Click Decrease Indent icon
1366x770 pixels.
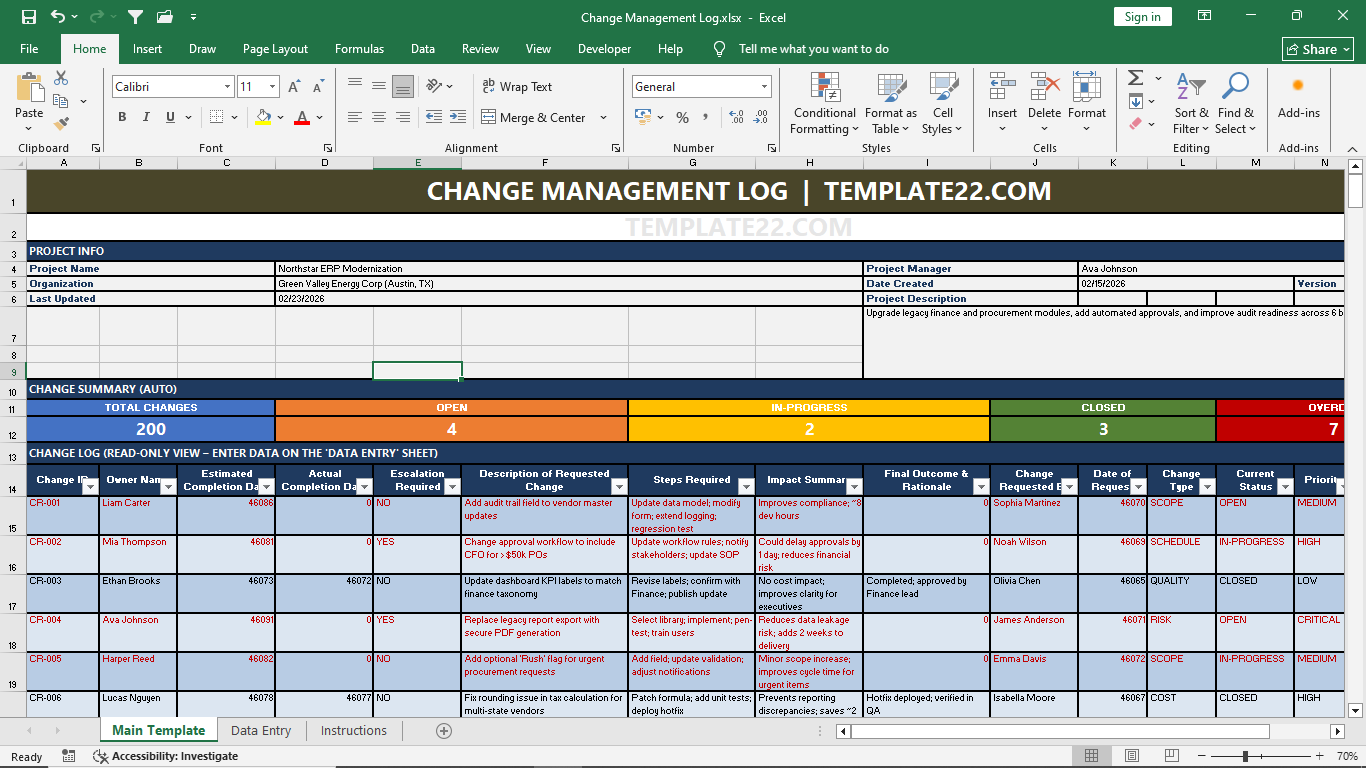click(433, 117)
